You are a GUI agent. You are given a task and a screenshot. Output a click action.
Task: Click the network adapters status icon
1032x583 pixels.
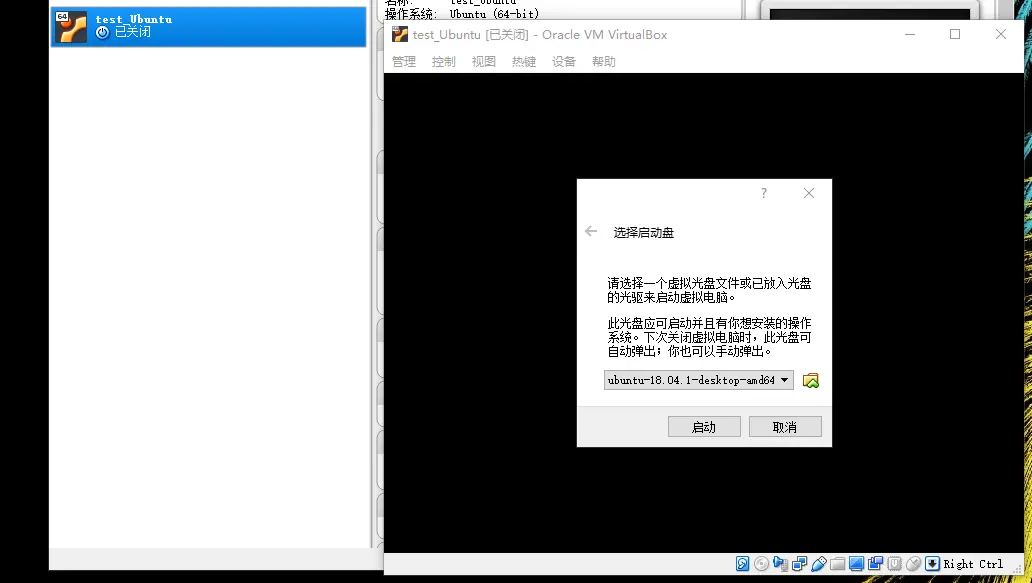click(799, 563)
